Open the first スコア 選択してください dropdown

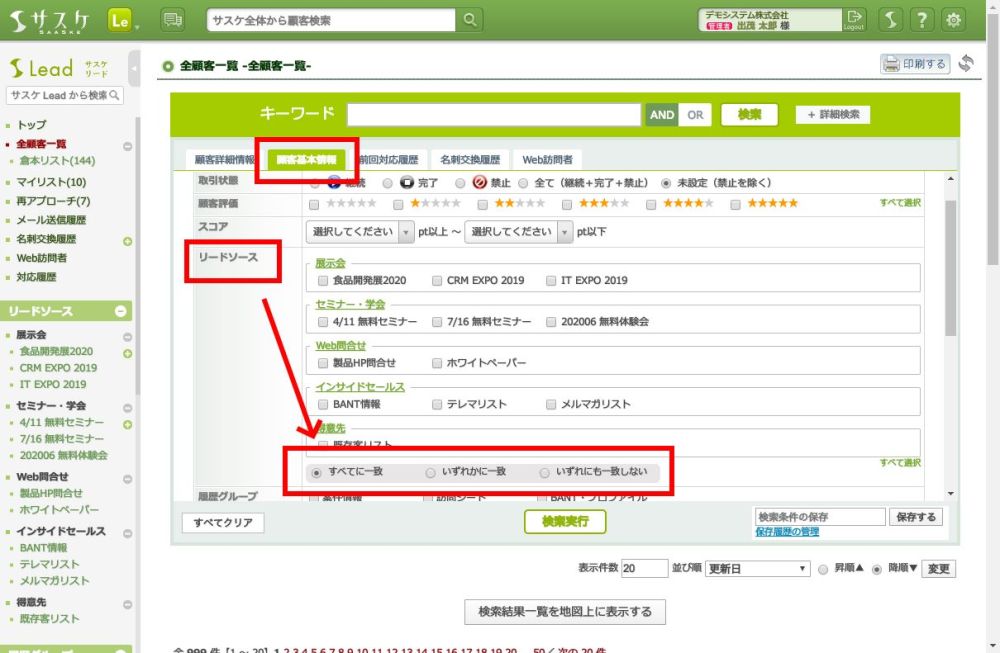coord(359,232)
